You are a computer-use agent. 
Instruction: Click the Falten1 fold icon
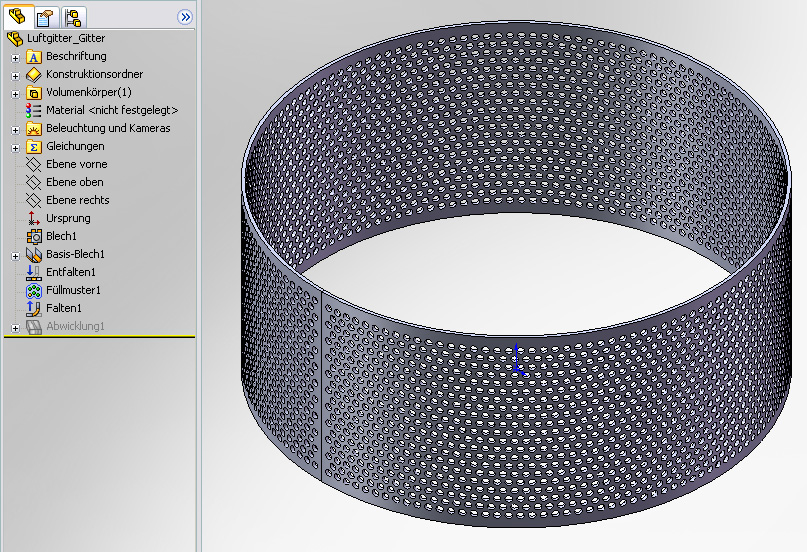coord(33,309)
